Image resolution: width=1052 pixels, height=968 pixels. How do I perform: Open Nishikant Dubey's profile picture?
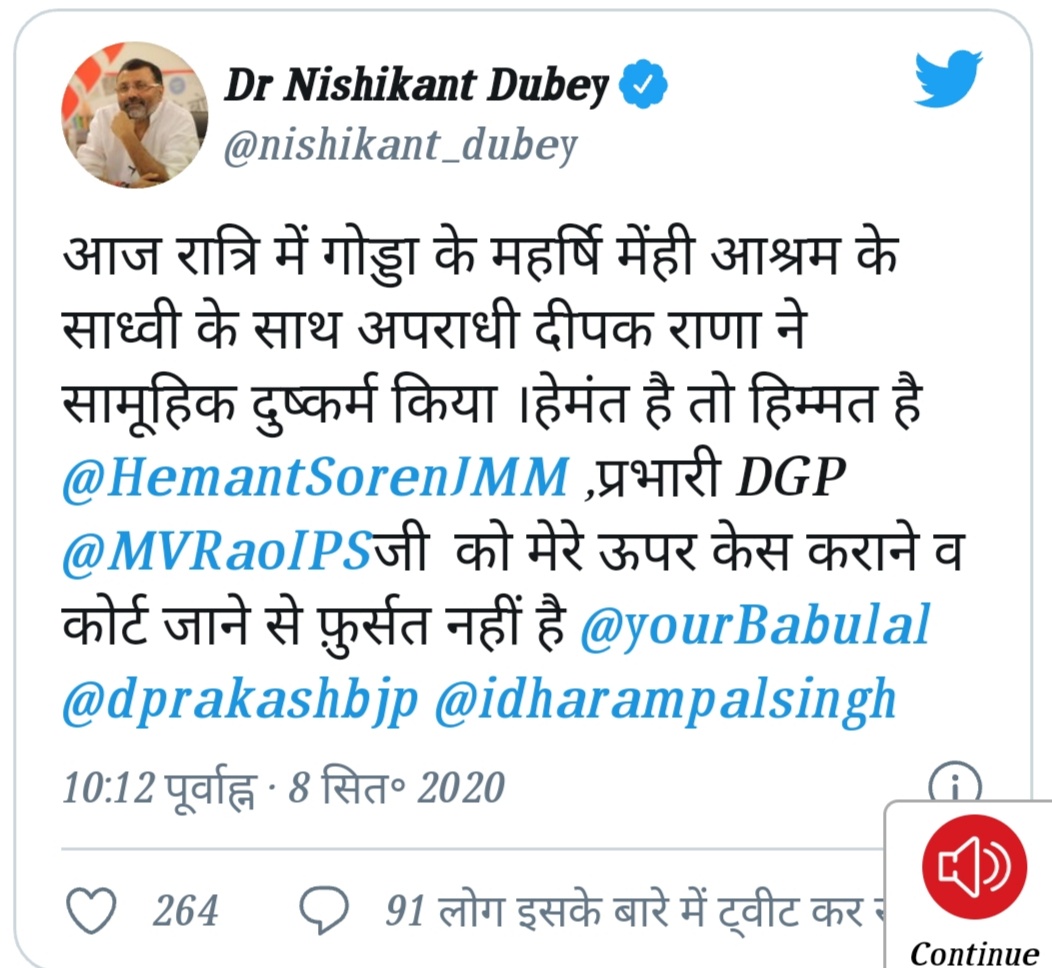[x=134, y=115]
